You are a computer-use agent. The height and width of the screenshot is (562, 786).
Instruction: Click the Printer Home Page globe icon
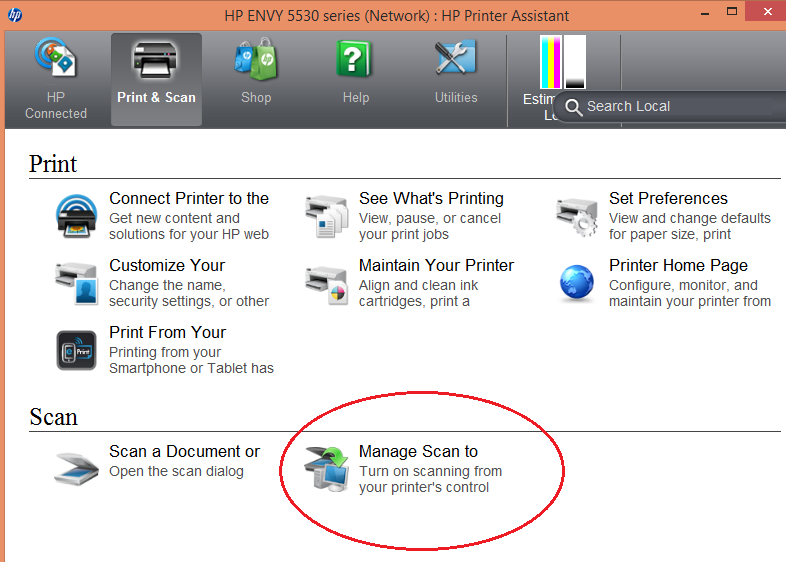tap(576, 283)
